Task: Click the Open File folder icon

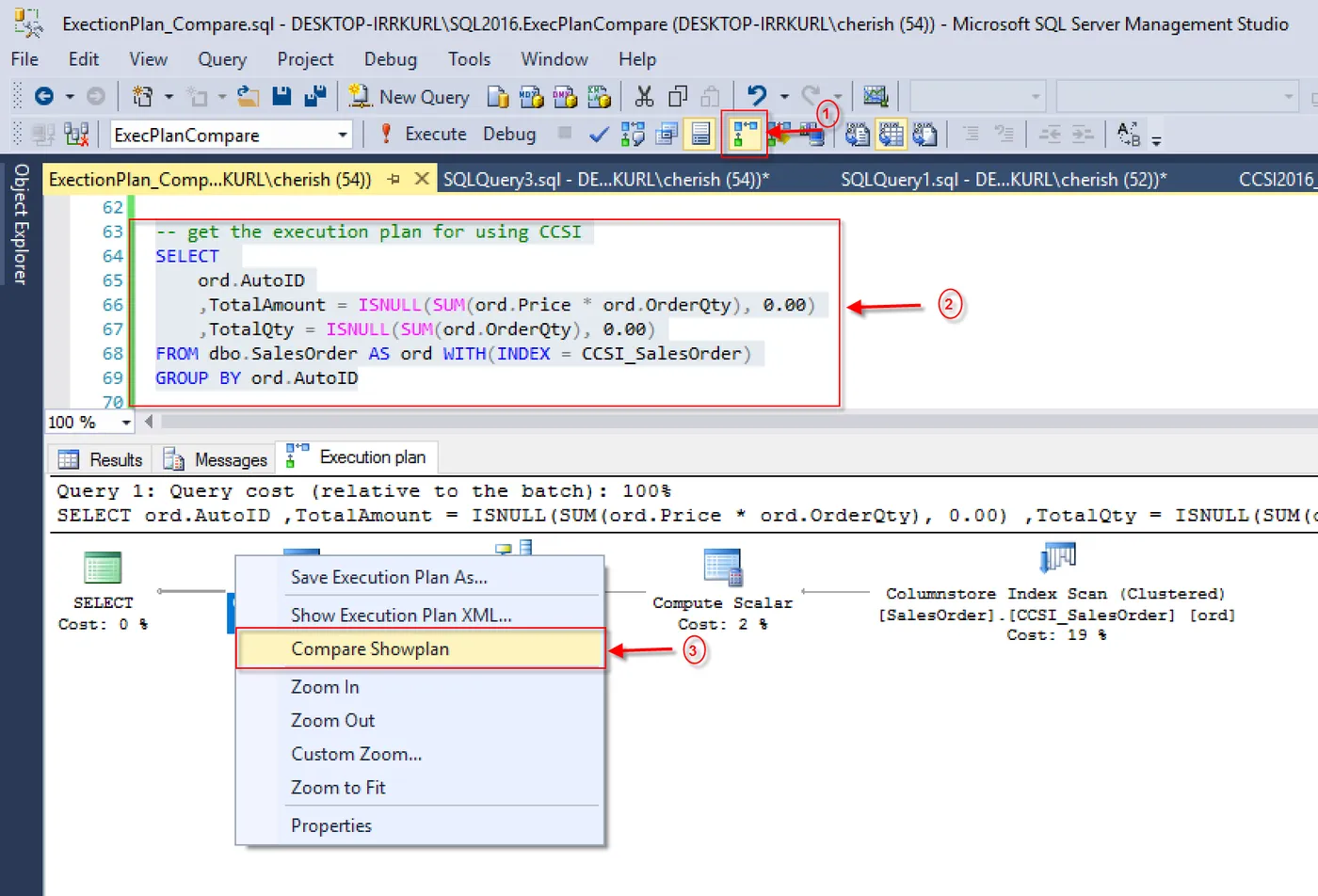Action: [x=248, y=96]
